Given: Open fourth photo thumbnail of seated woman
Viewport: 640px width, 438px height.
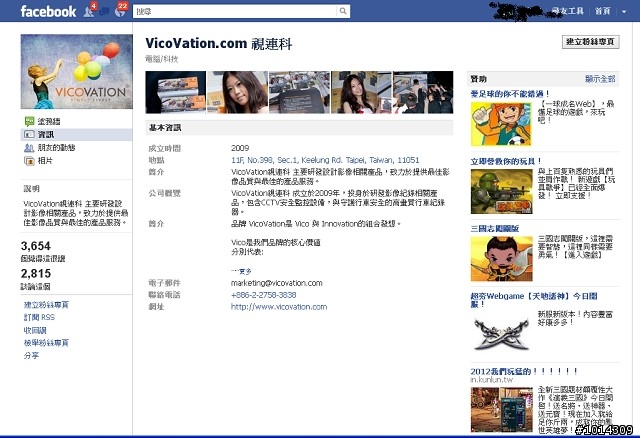Looking at the screenshot, I should pyautogui.click(x=361, y=92).
